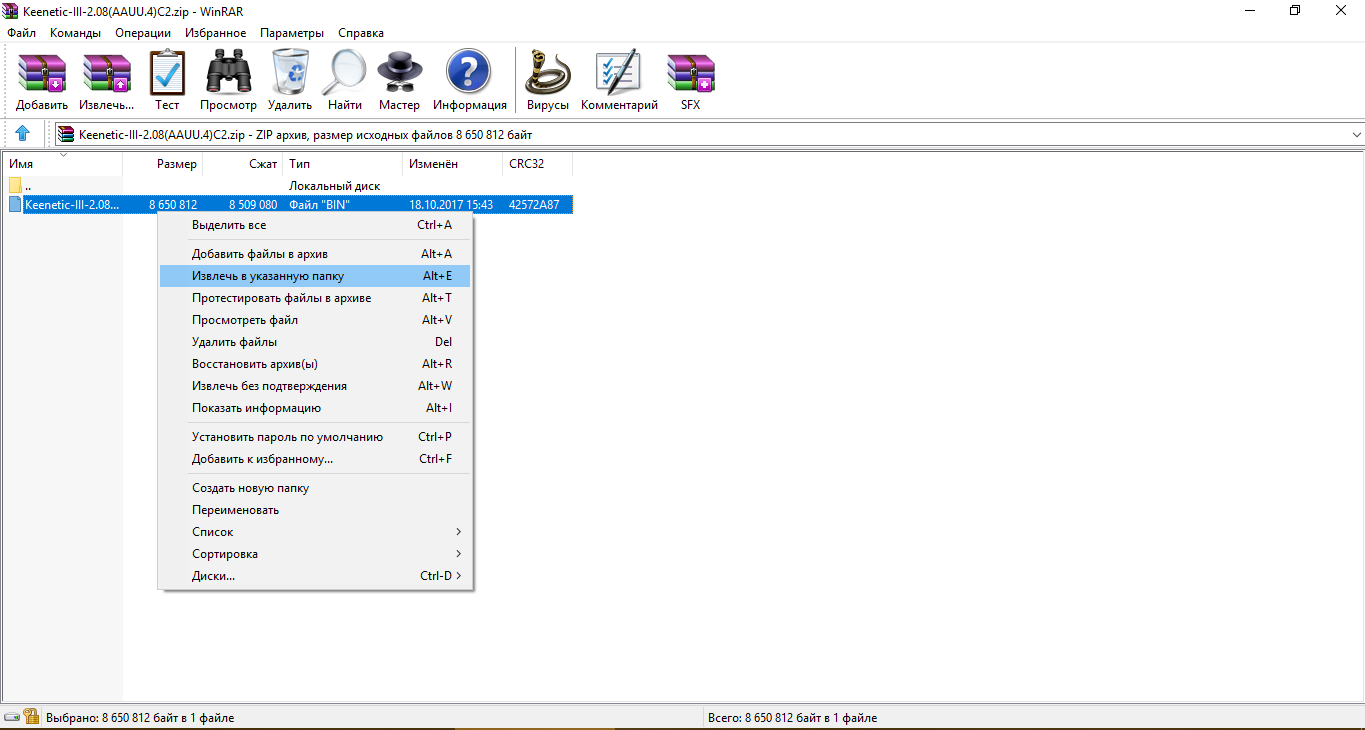This screenshot has height=730, width=1365.
Task: Create an SFX self-extracting archive
Action: [690, 80]
